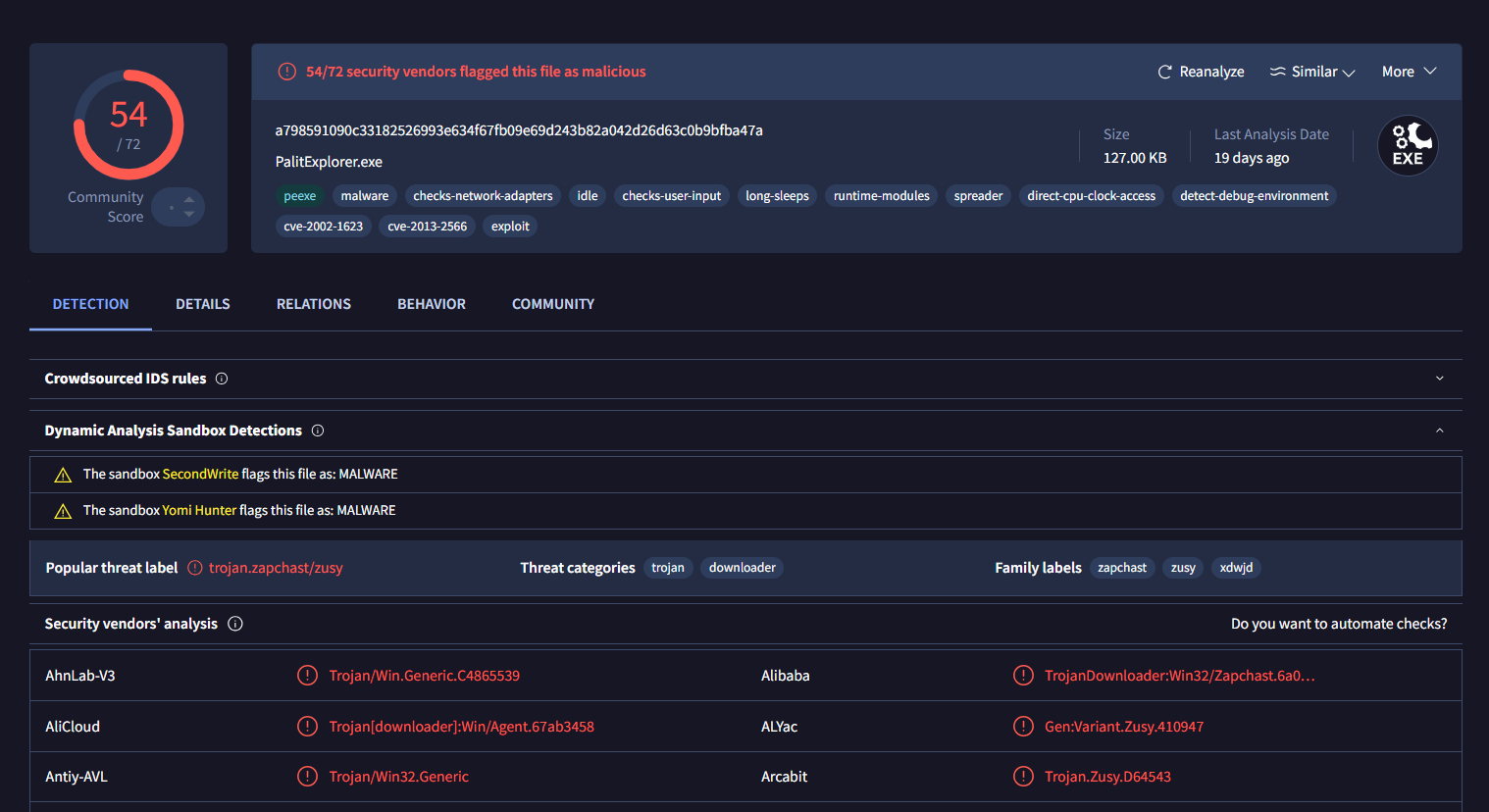Switch to the BEHAVIOR tab
Viewport: 1489px width, 812px height.
coord(432,304)
